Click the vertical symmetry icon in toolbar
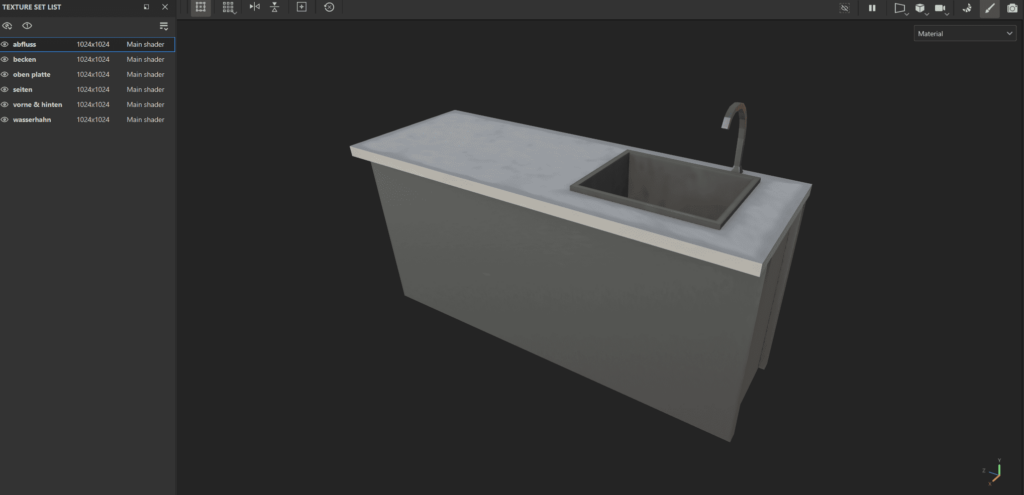Screen dimensions: 1024x495 (x=274, y=8)
